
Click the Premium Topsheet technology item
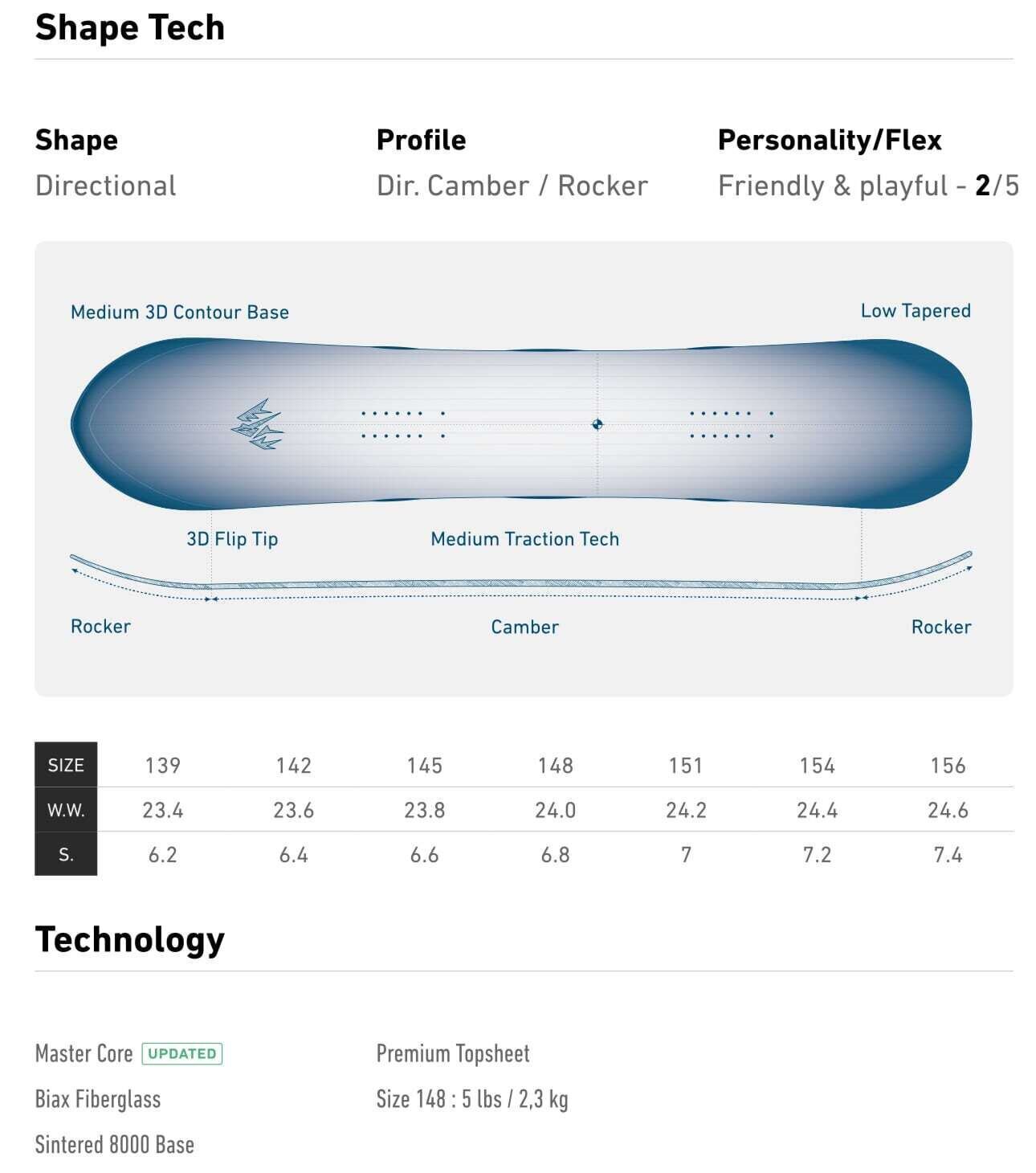452,1053
